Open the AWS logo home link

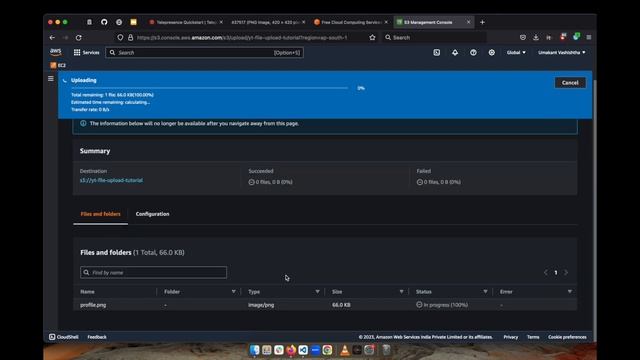click(x=56, y=52)
